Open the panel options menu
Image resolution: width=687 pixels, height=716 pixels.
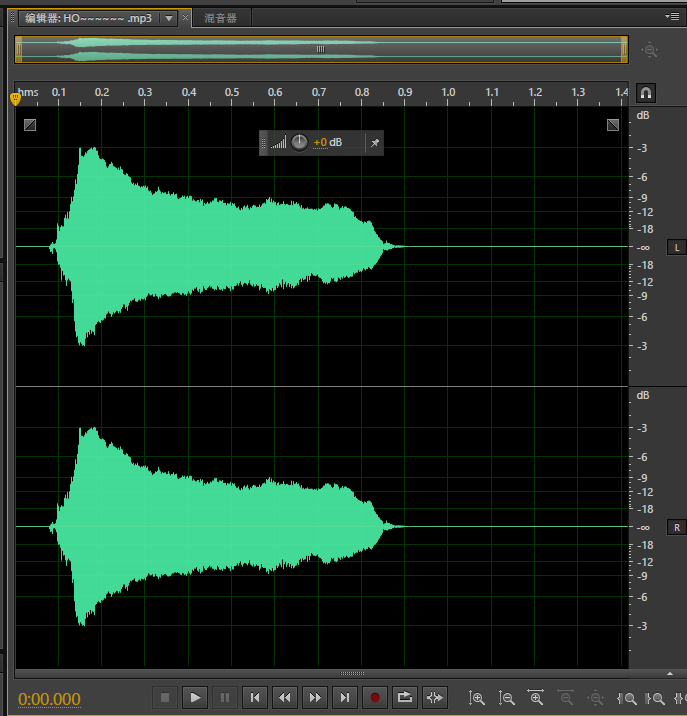coord(674,17)
